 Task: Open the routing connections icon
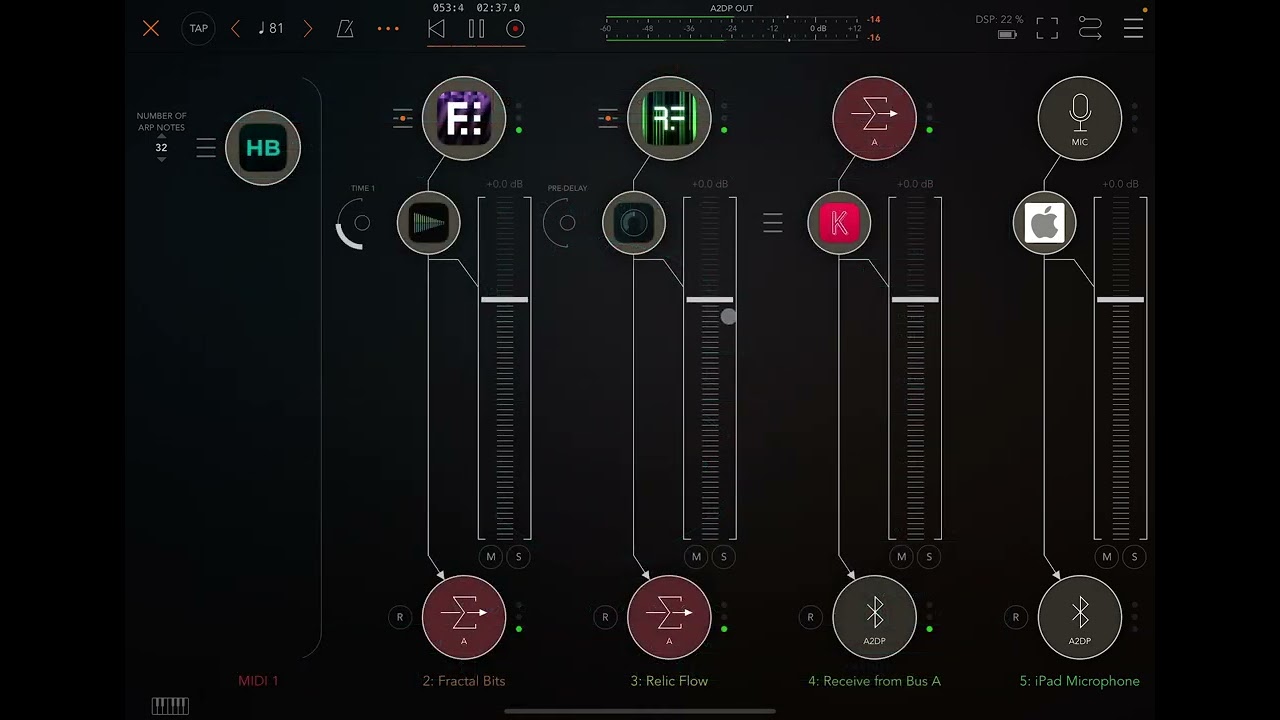(1090, 28)
